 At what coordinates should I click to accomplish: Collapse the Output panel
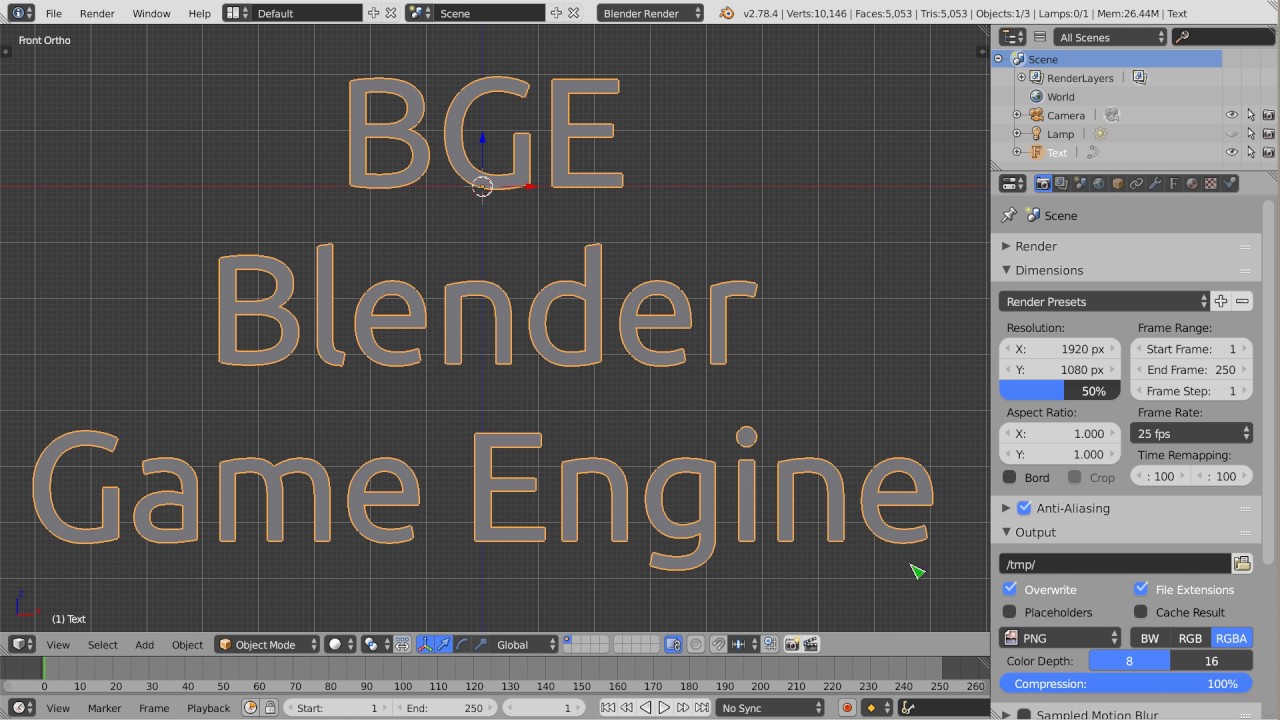(1007, 532)
